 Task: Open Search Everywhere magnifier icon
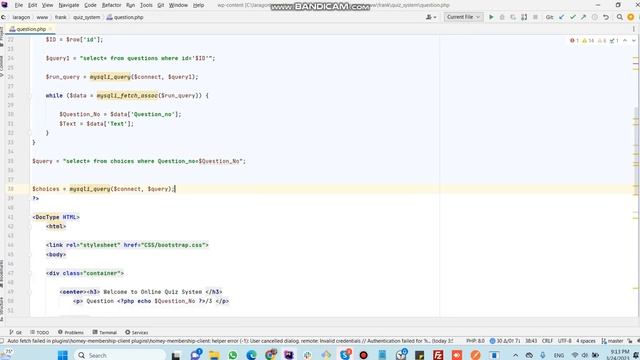(620, 17)
